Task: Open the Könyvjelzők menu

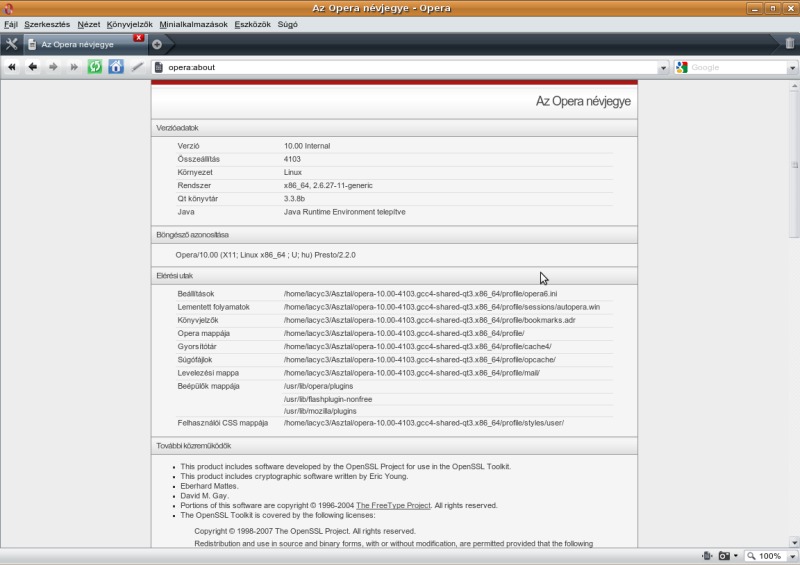Action: pos(130,24)
